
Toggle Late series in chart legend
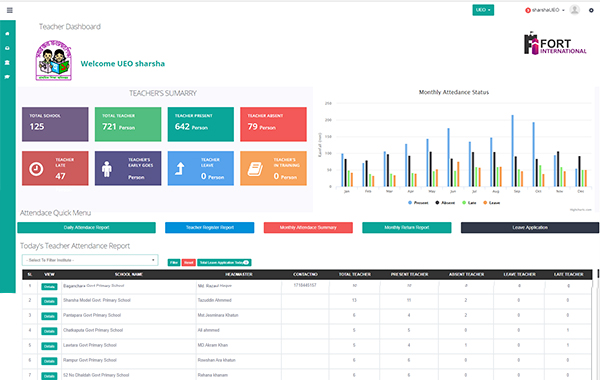click(469, 203)
